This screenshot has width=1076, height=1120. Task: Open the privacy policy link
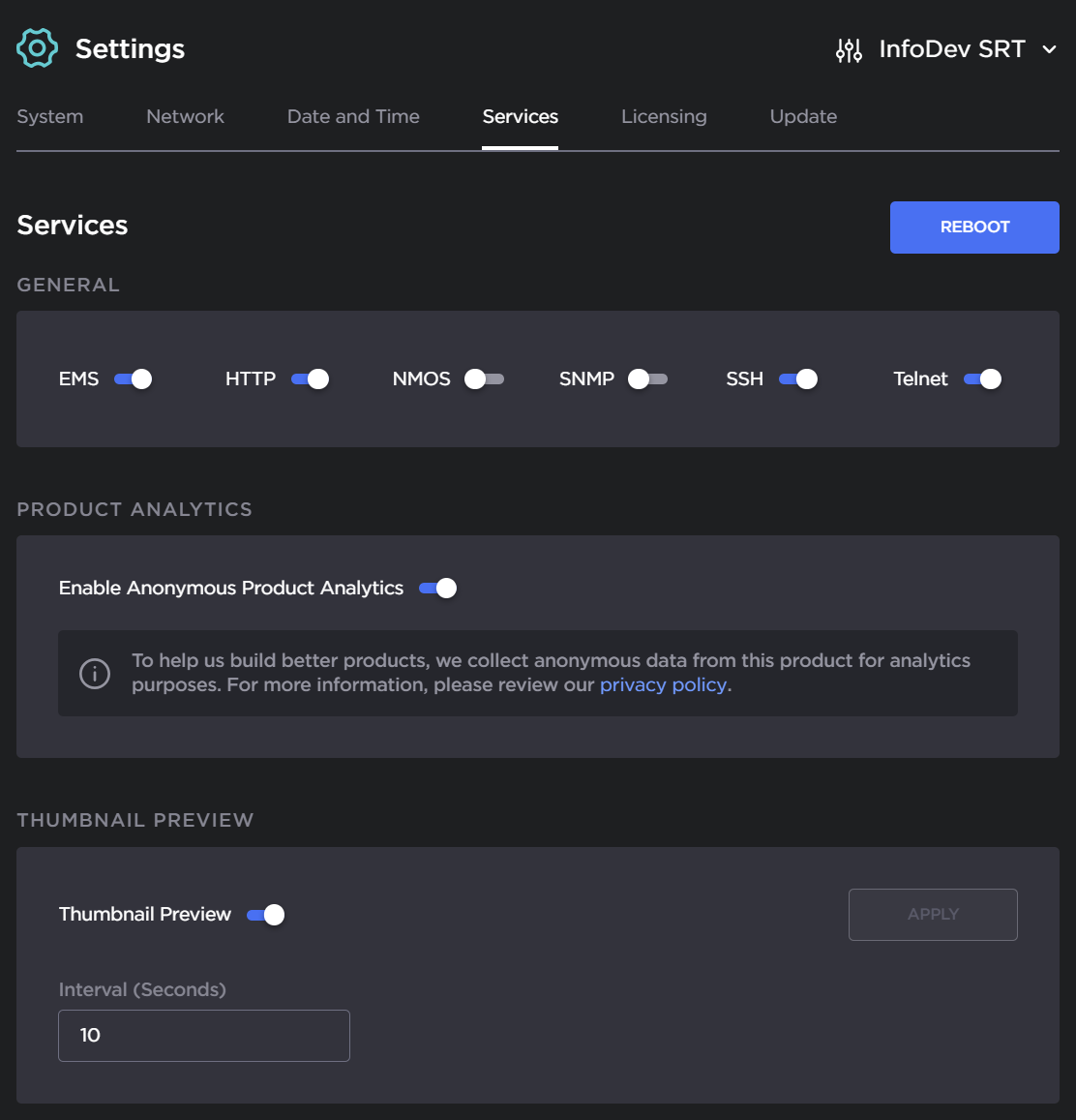coord(663,685)
